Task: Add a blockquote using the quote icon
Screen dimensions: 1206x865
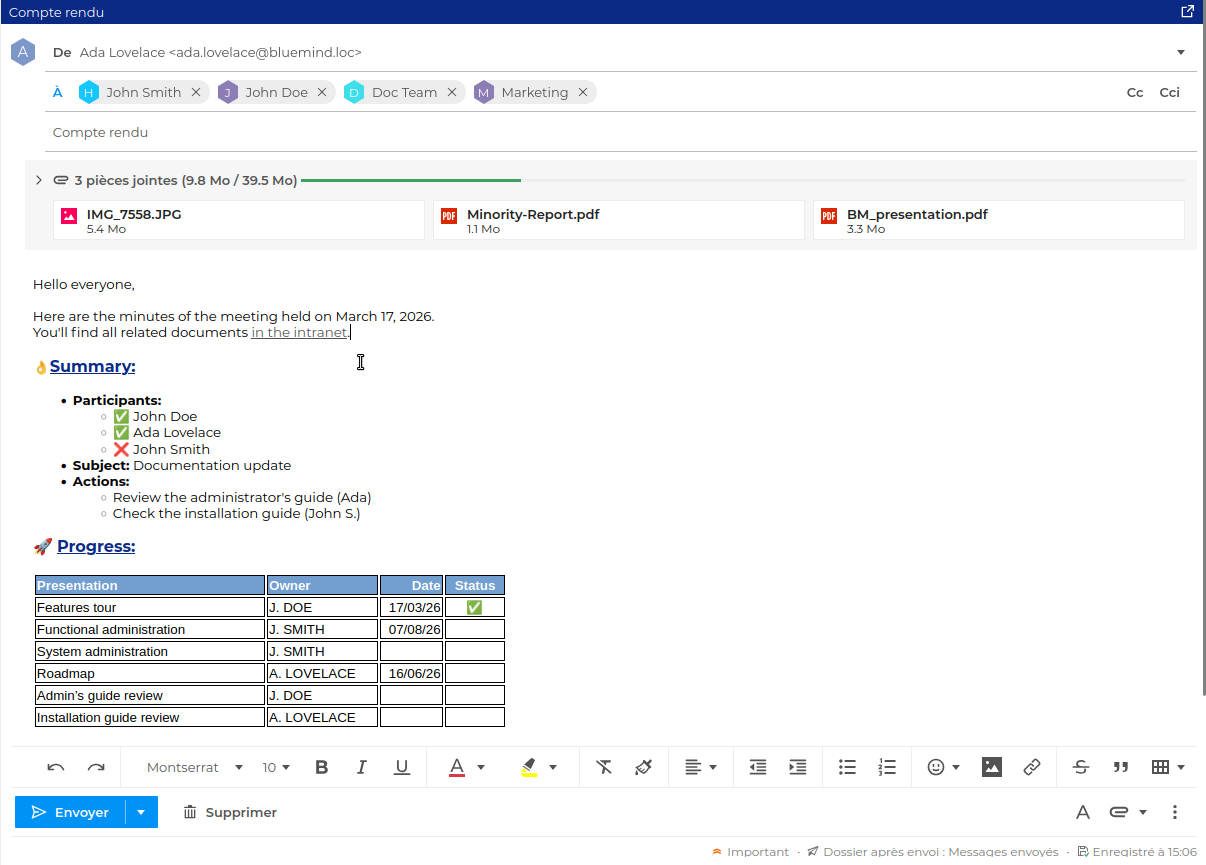Action: point(1121,767)
